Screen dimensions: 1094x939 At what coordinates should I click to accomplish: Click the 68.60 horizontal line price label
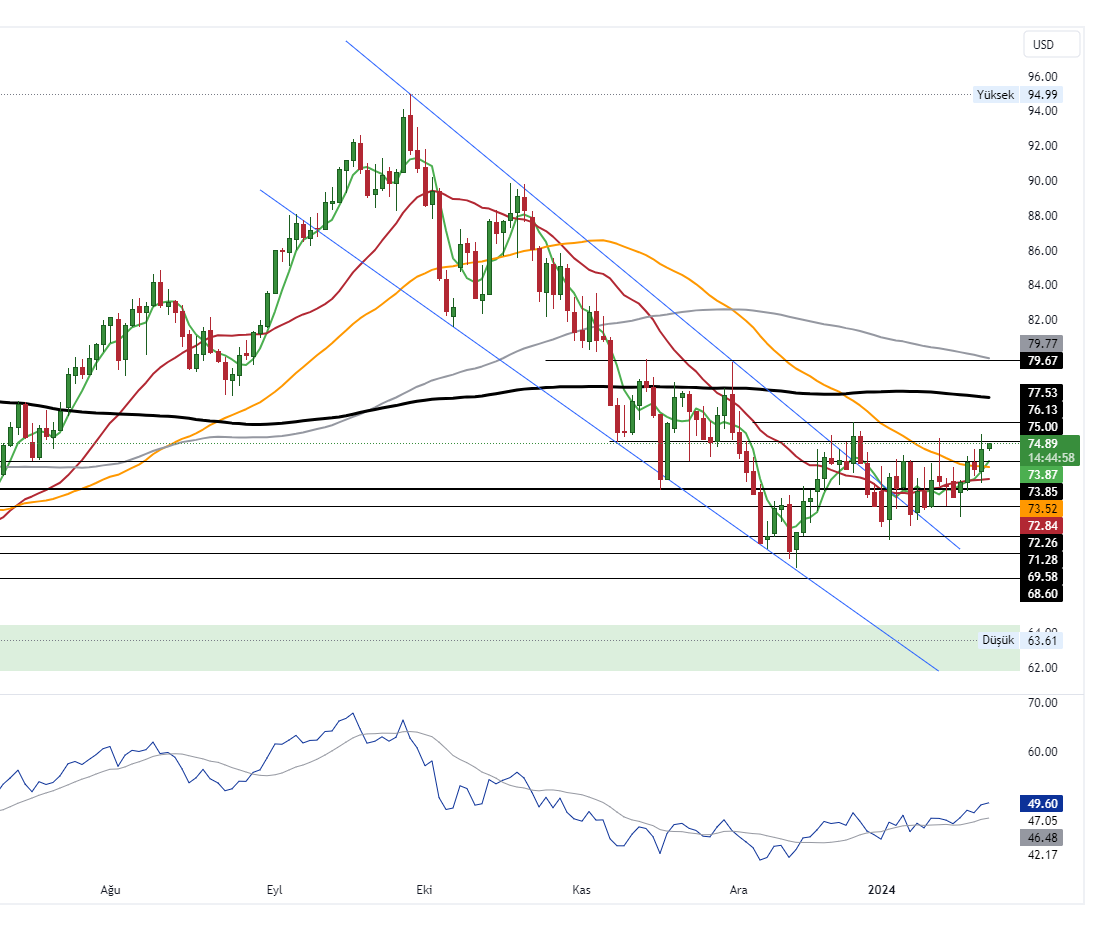coord(1043,593)
